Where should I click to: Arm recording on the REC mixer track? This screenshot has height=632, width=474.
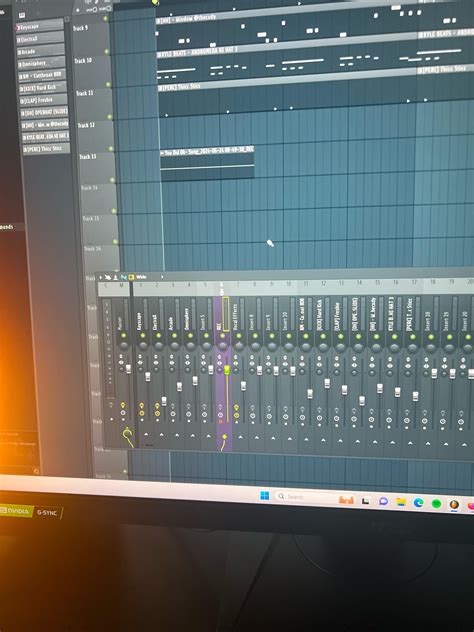220,422
